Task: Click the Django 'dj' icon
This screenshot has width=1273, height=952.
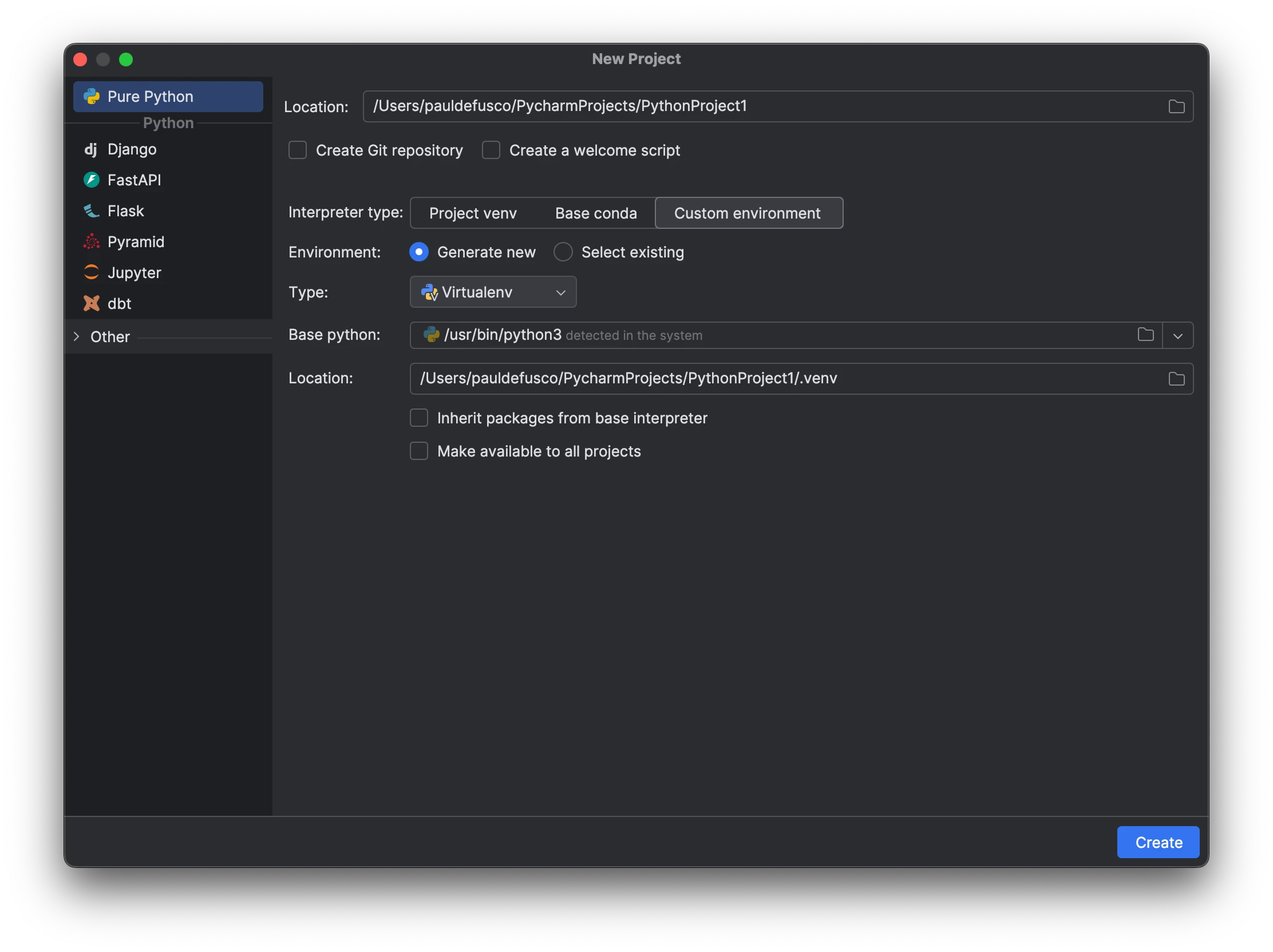Action: (91, 149)
